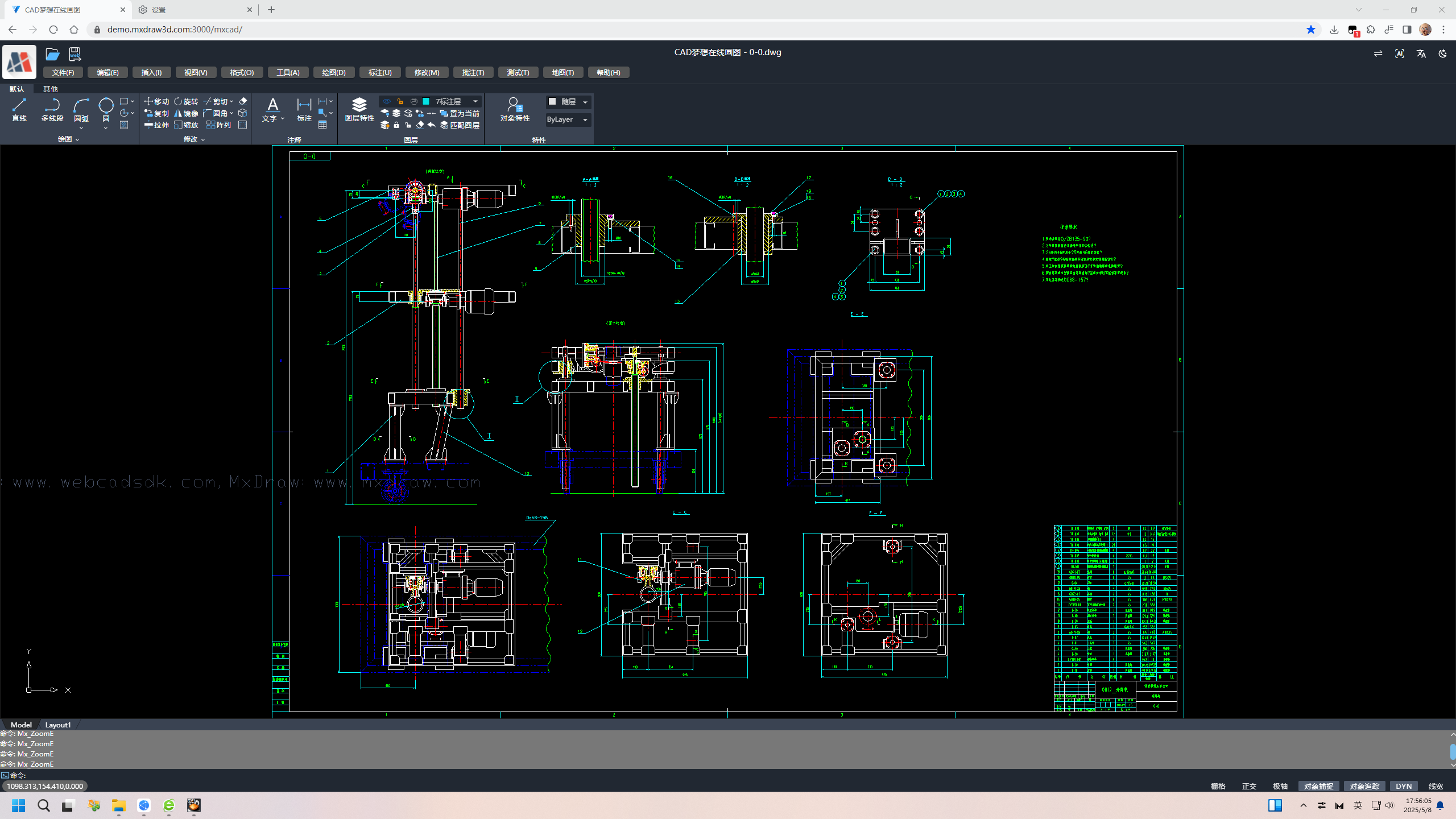
Task: Click the 命令 command input line
Action: coord(728,775)
